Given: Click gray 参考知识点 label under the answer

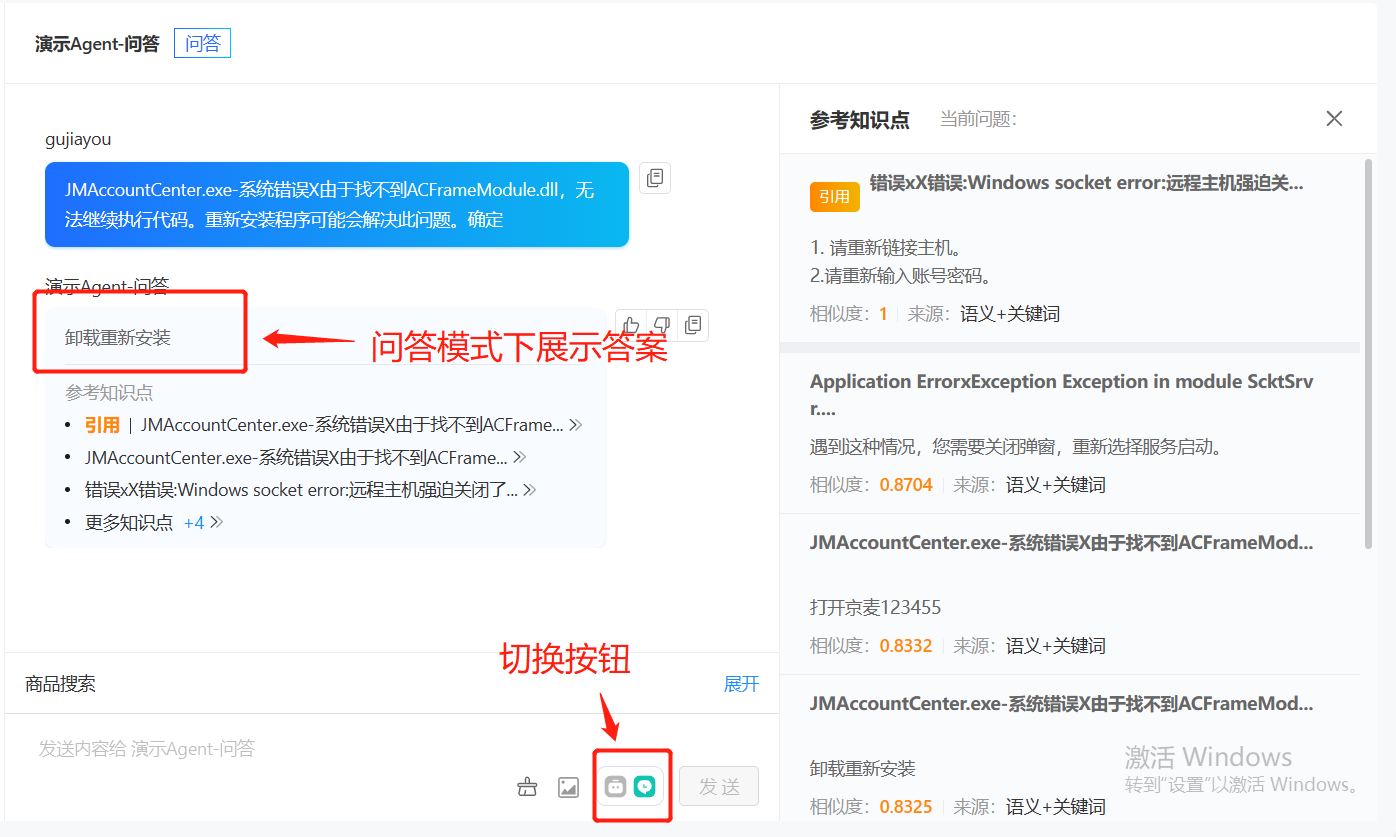Looking at the screenshot, I should point(109,393).
